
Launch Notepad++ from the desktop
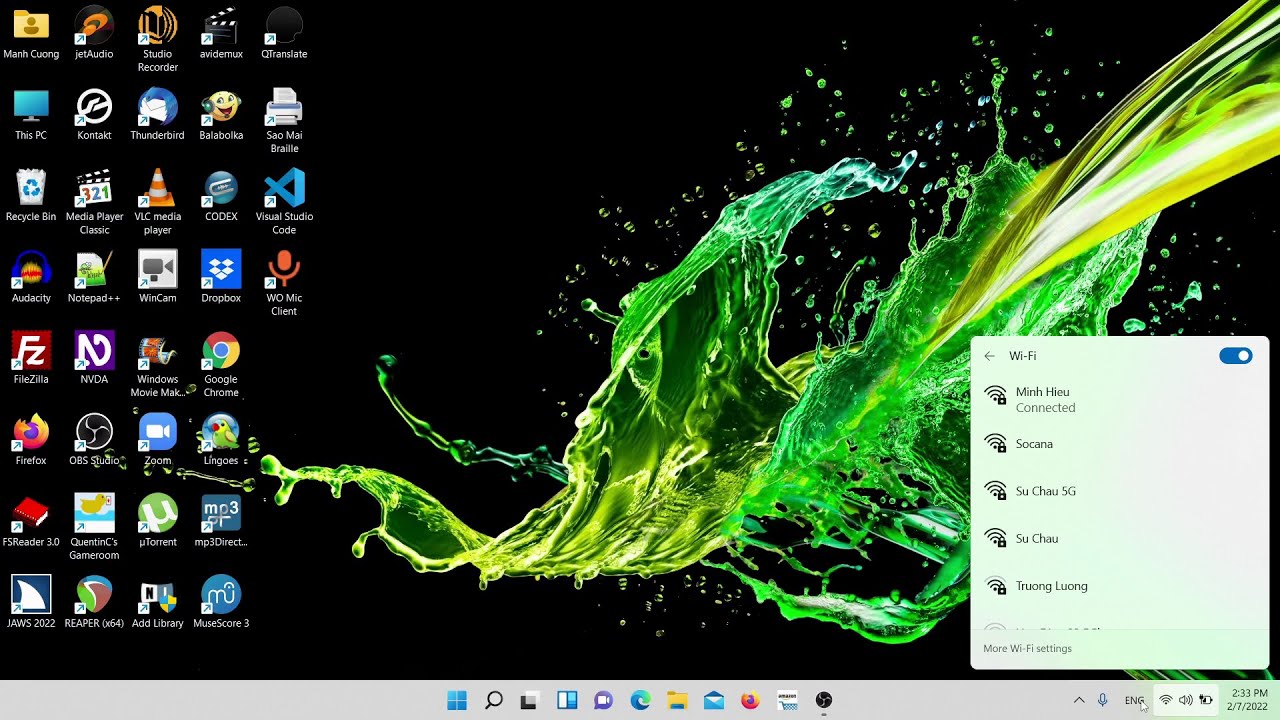click(94, 278)
